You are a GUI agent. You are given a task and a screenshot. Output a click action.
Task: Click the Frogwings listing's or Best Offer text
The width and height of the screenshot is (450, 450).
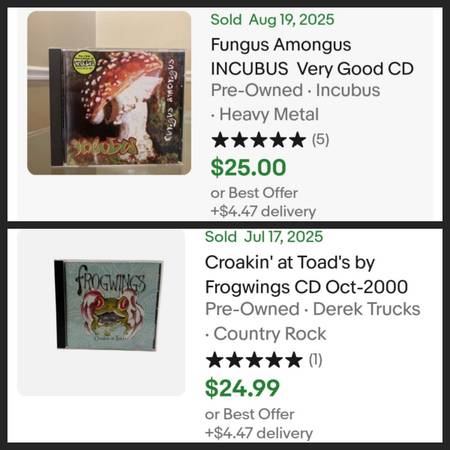coord(250,414)
